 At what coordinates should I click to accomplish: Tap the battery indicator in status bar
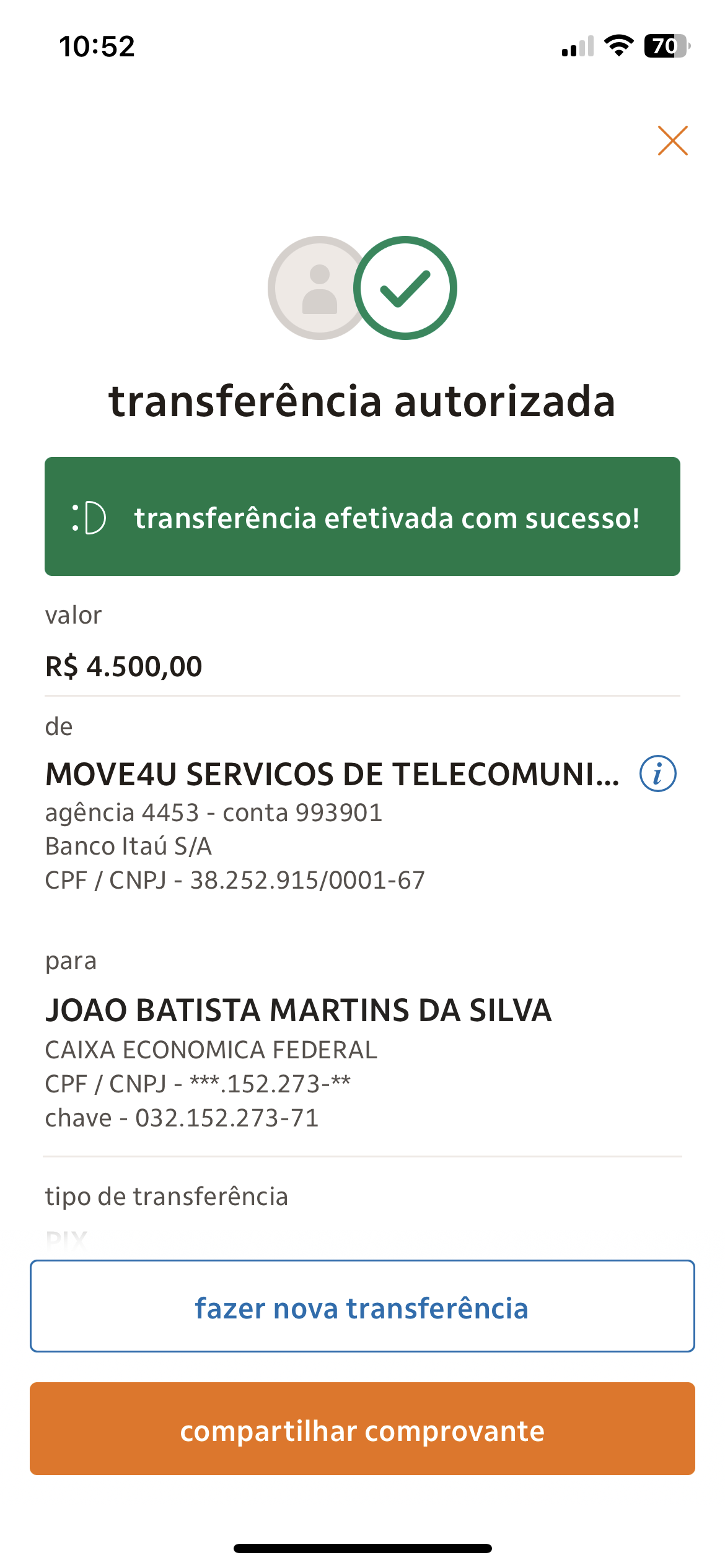667,46
